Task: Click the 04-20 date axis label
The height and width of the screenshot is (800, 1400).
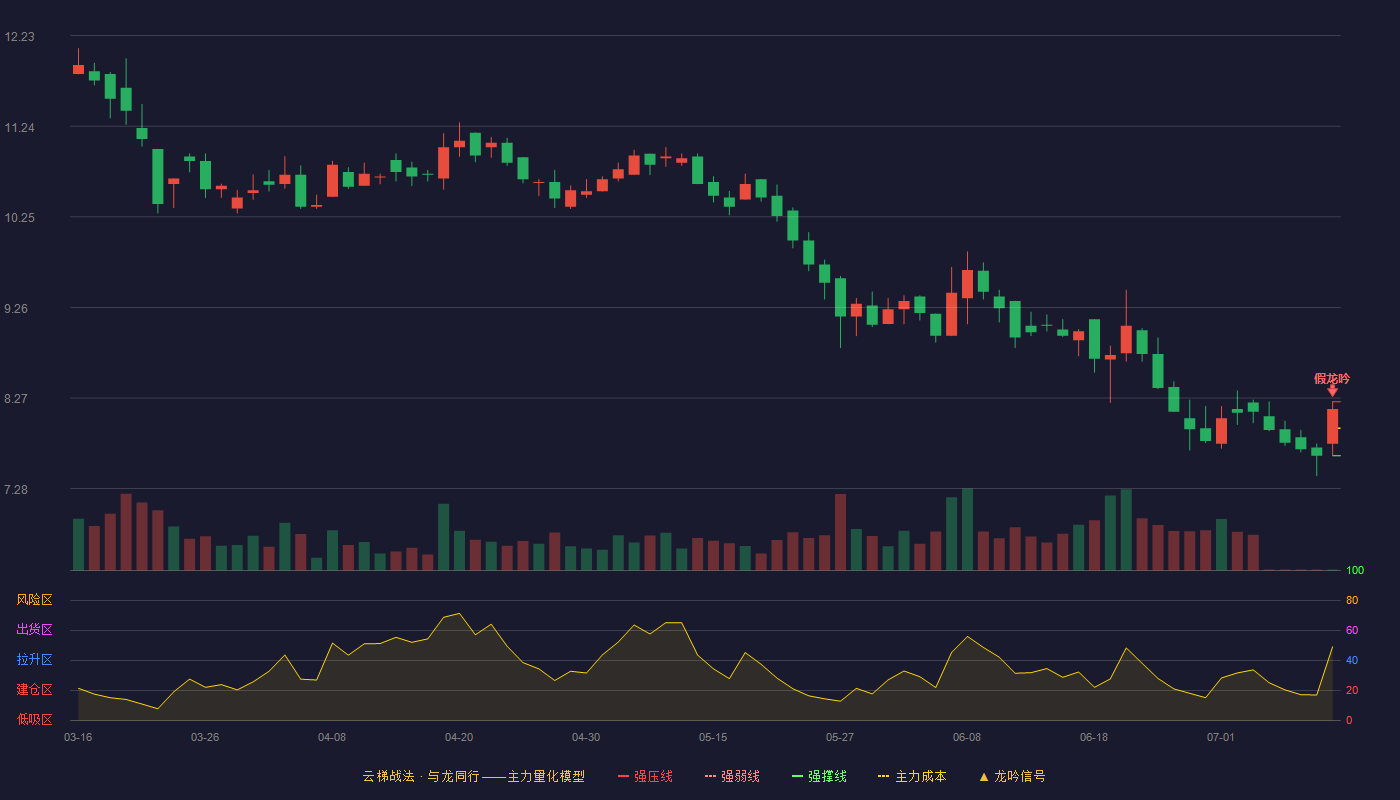Action: coord(459,737)
